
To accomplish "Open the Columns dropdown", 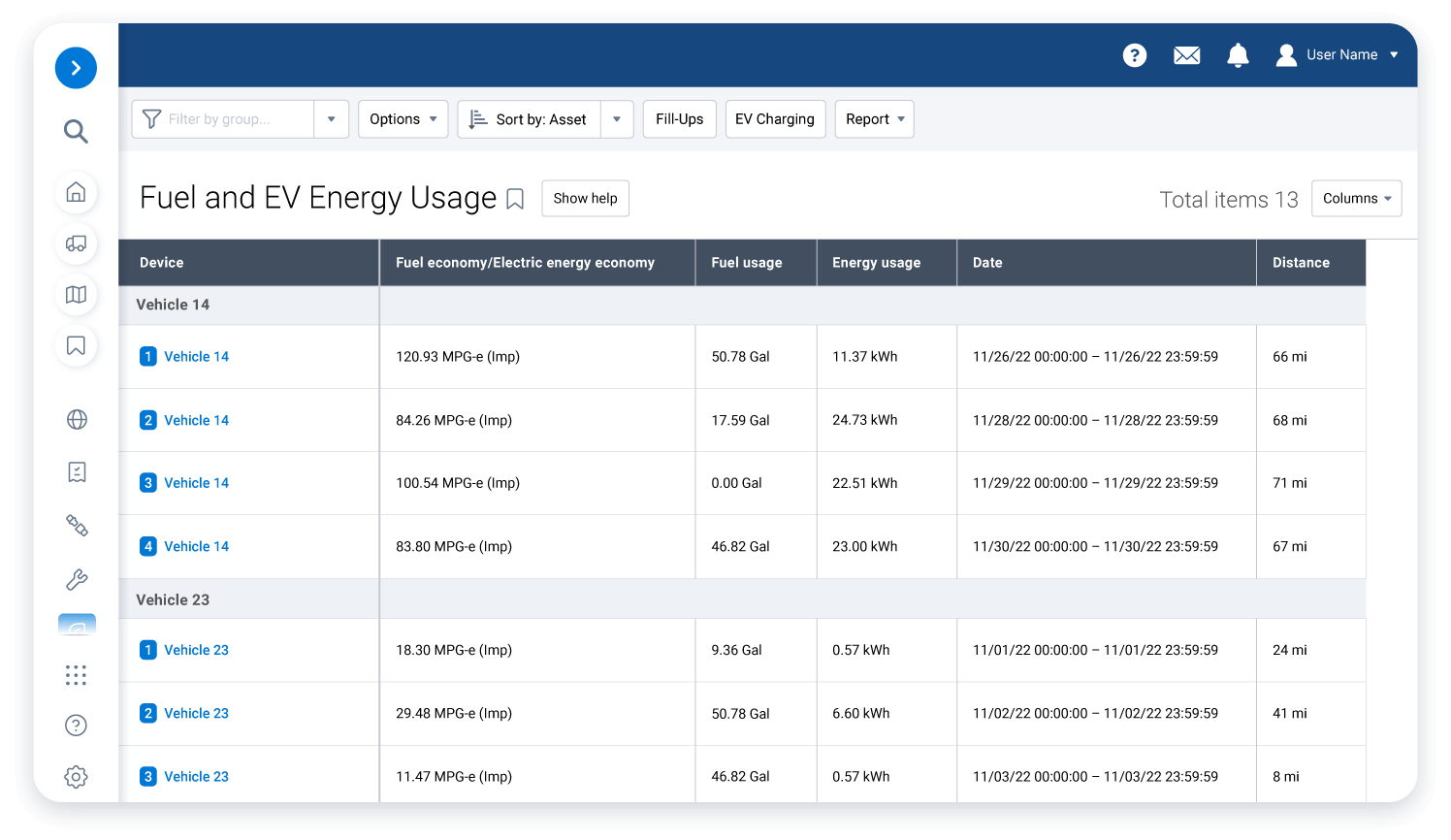I will [1356, 199].
